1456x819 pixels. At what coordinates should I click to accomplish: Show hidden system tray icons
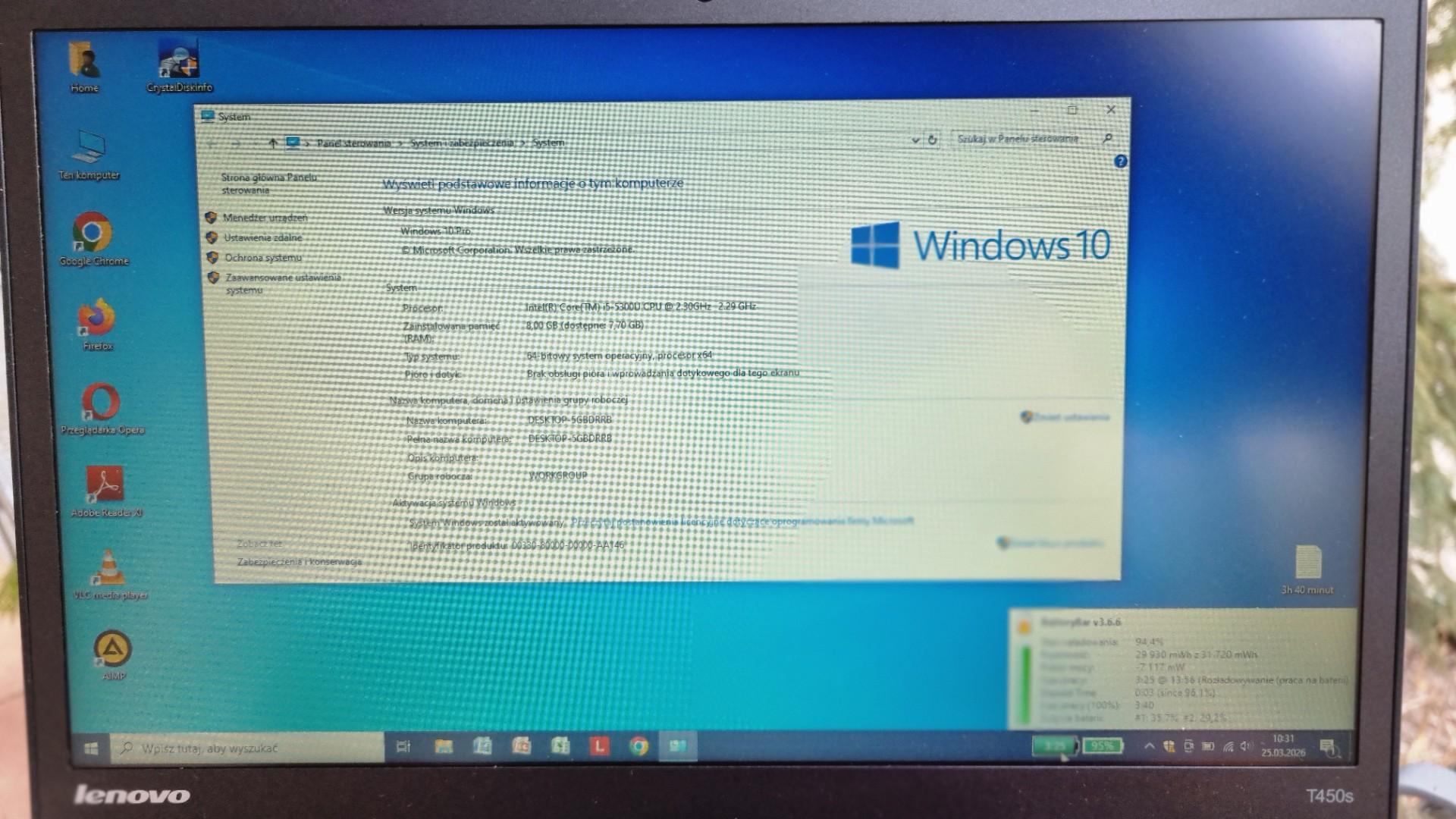[1150, 747]
